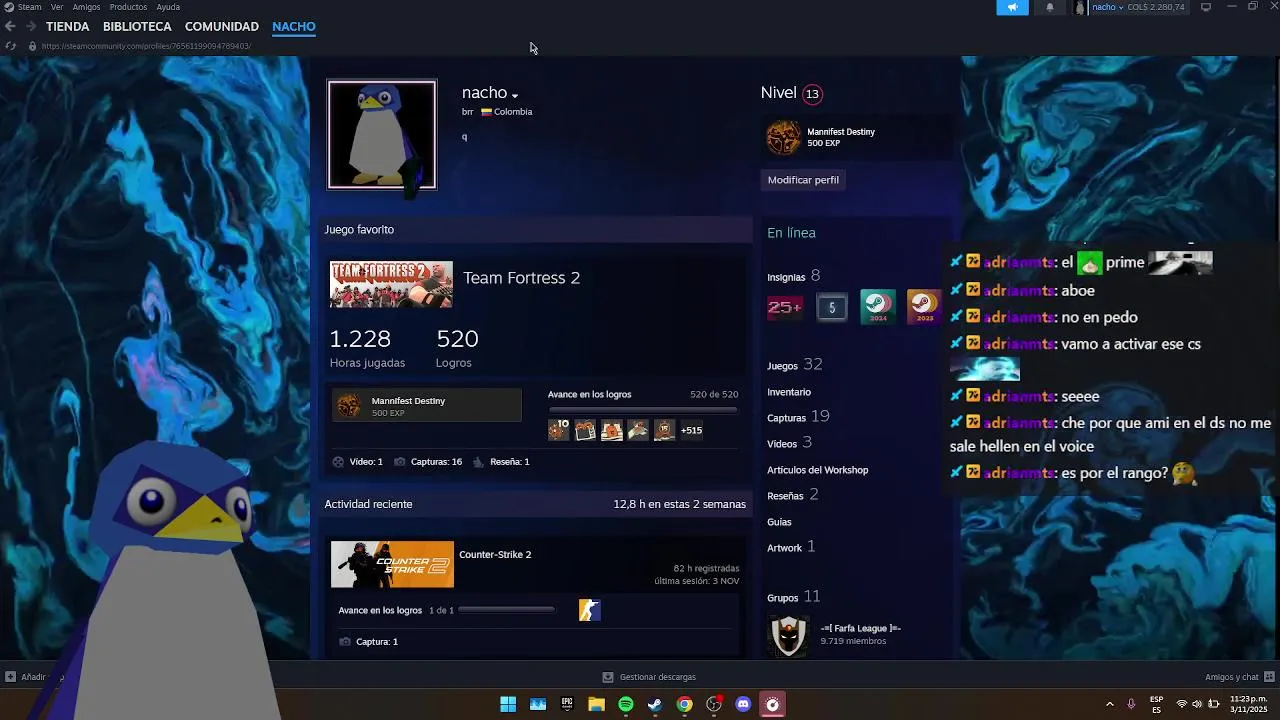Open the Insignias 8 link
Viewport: 1280px width, 720px height.
794,276
